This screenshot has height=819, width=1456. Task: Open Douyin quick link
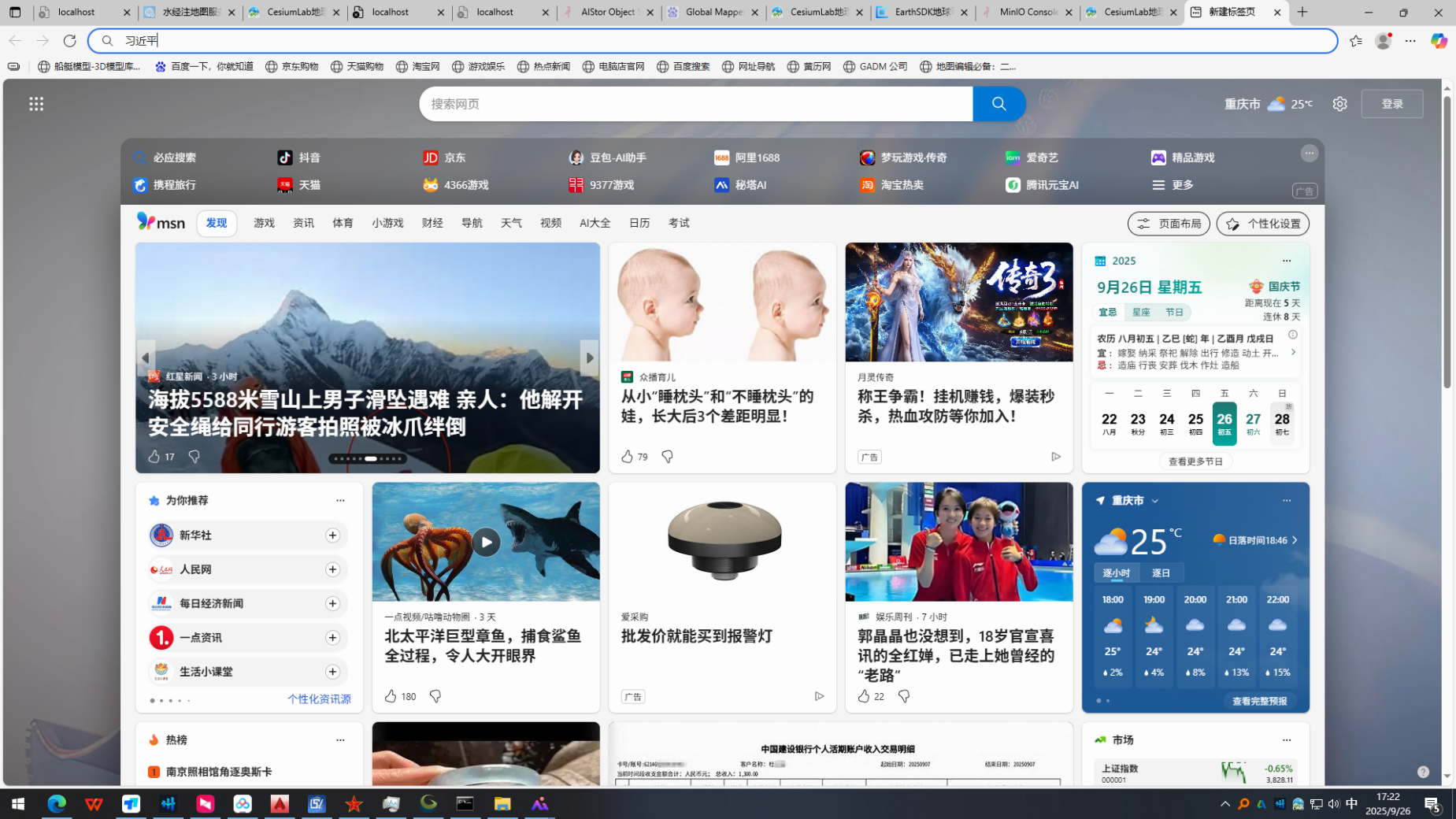click(299, 157)
